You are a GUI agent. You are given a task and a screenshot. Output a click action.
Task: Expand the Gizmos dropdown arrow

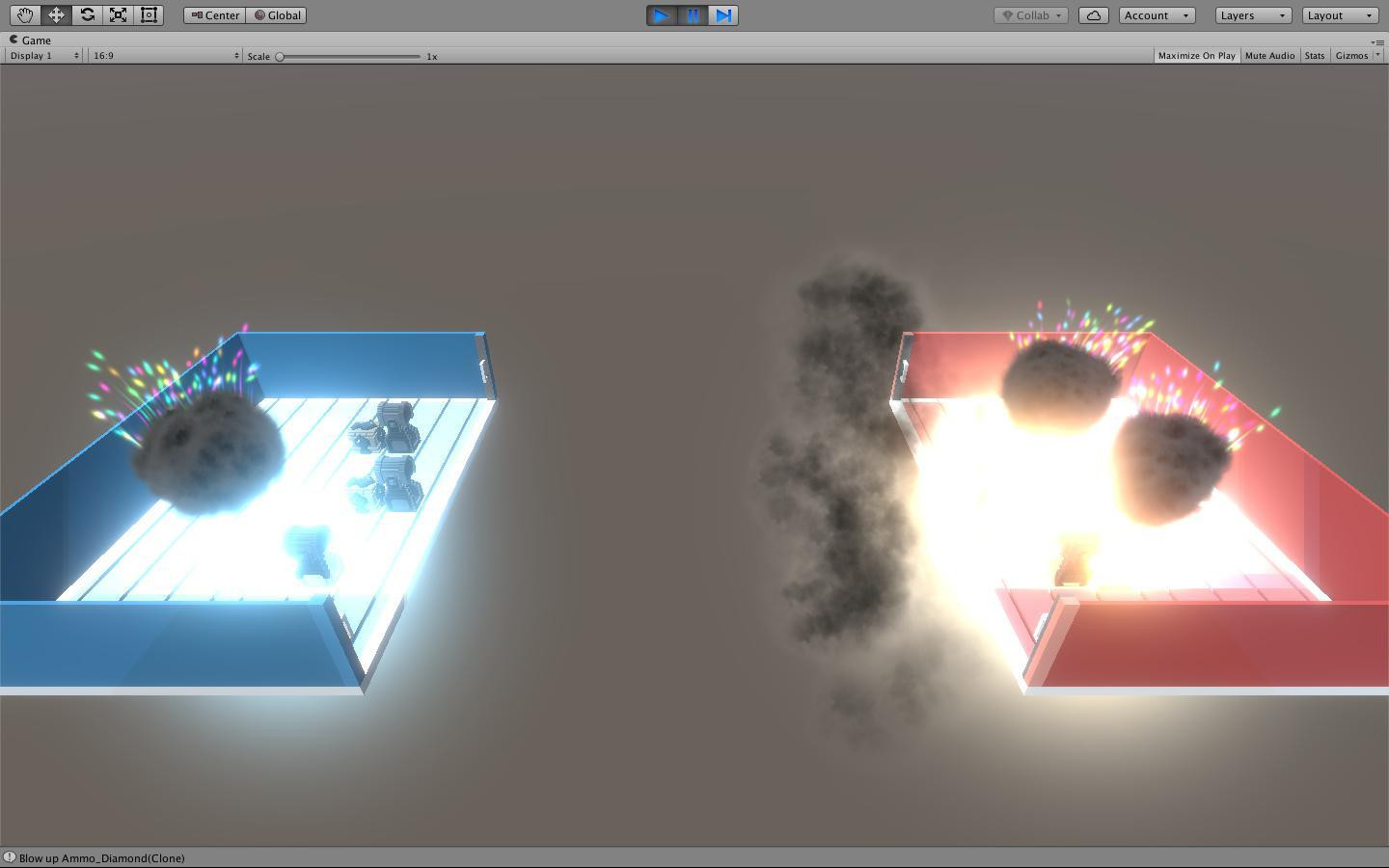[x=1377, y=56]
